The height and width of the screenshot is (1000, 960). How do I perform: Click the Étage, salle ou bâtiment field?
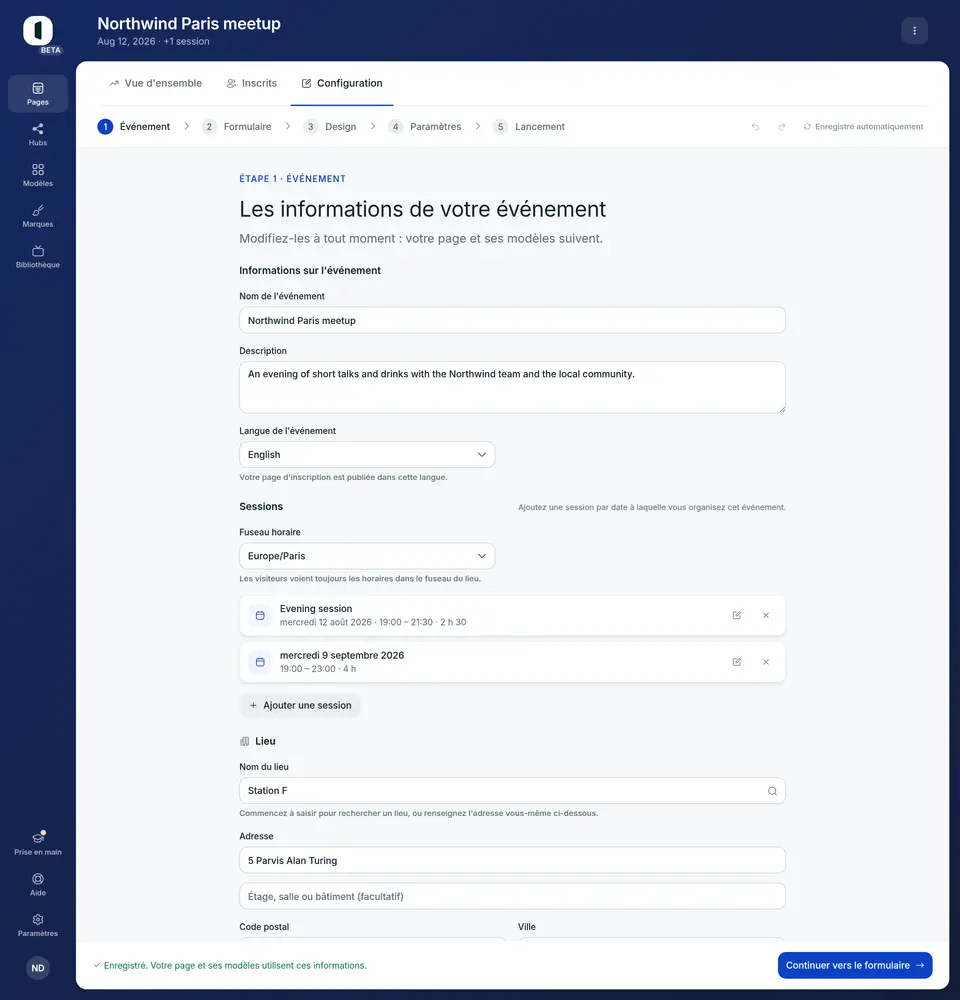point(512,896)
